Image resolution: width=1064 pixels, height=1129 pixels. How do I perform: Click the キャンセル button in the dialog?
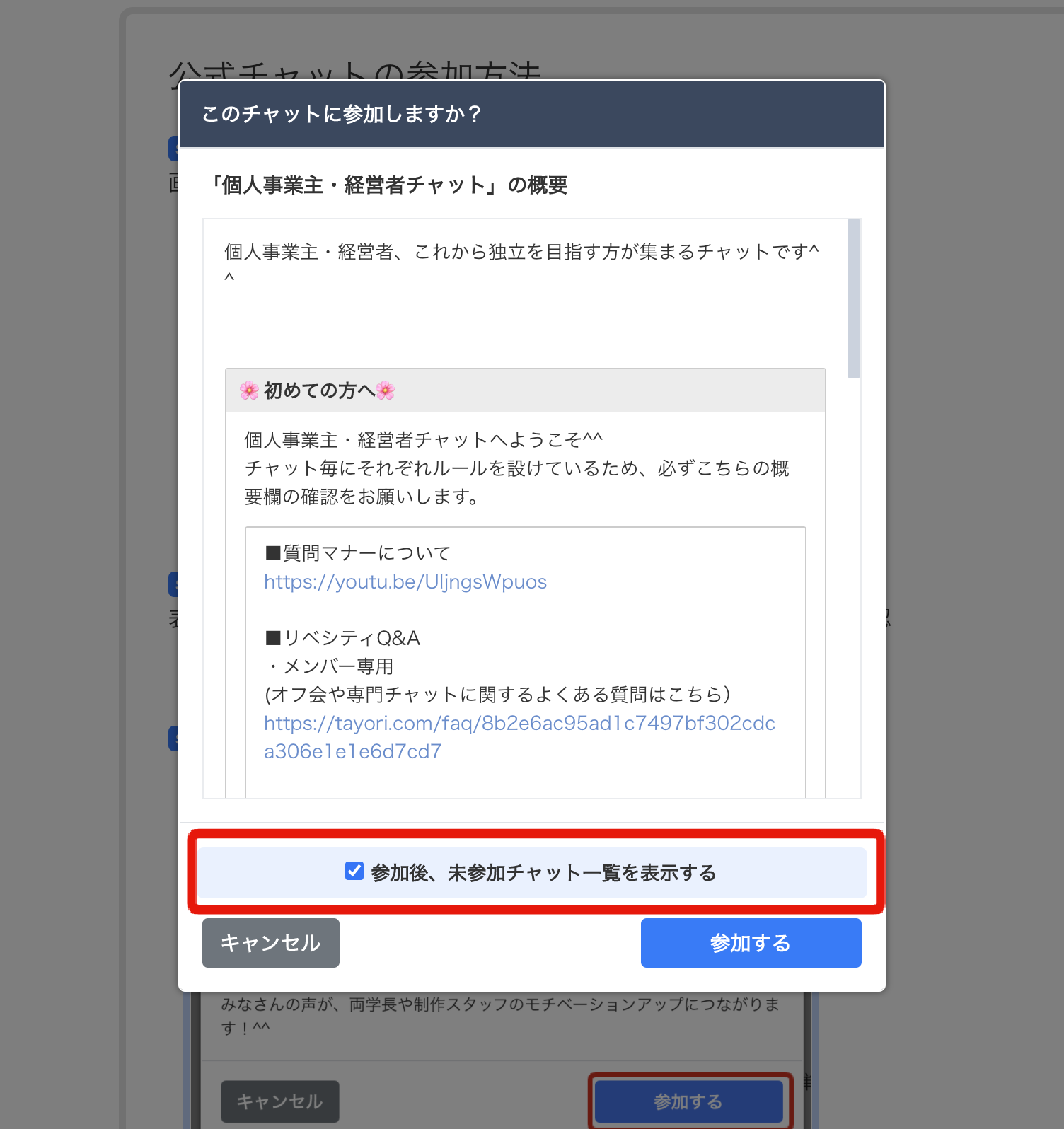point(271,943)
